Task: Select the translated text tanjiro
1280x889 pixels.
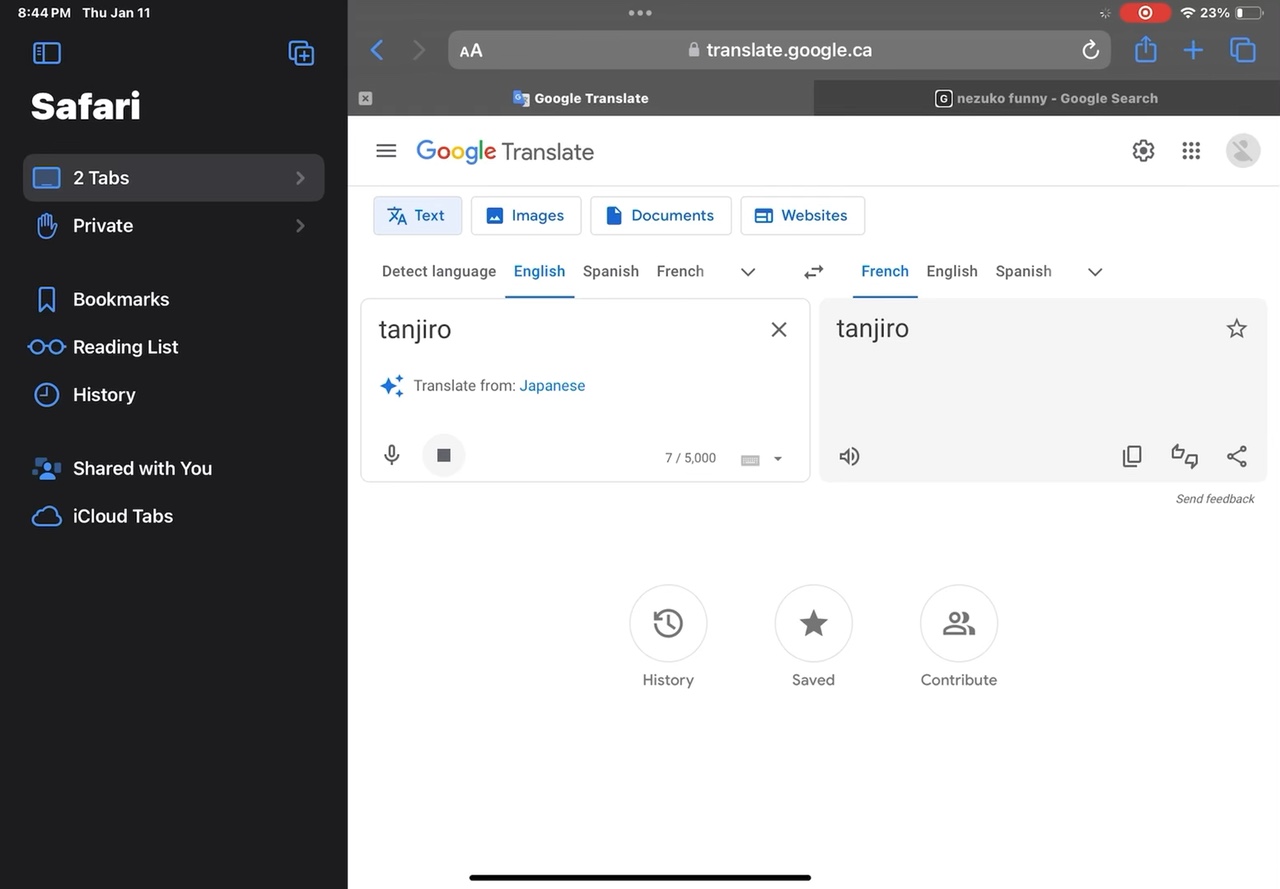Action: click(873, 328)
